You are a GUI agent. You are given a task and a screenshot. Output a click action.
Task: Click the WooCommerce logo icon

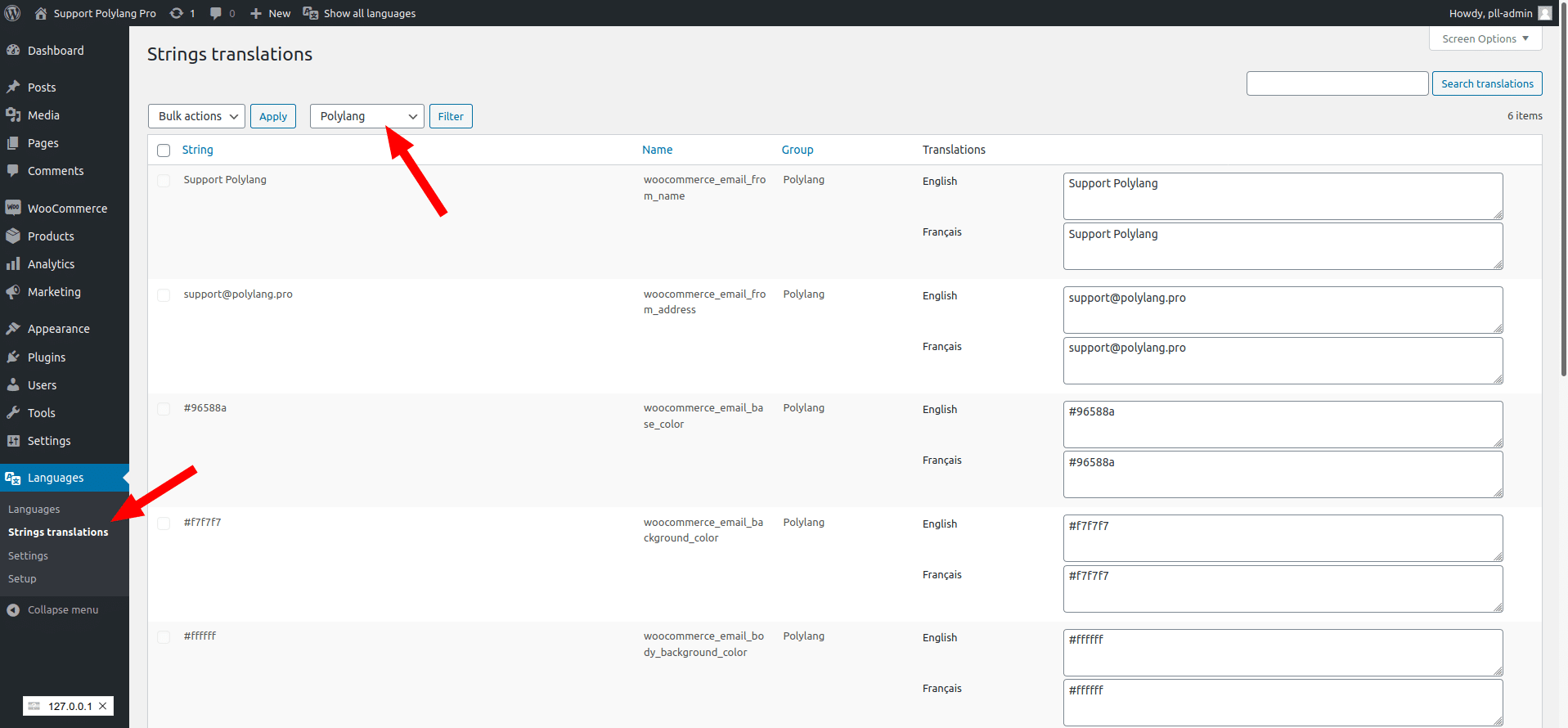point(13,208)
